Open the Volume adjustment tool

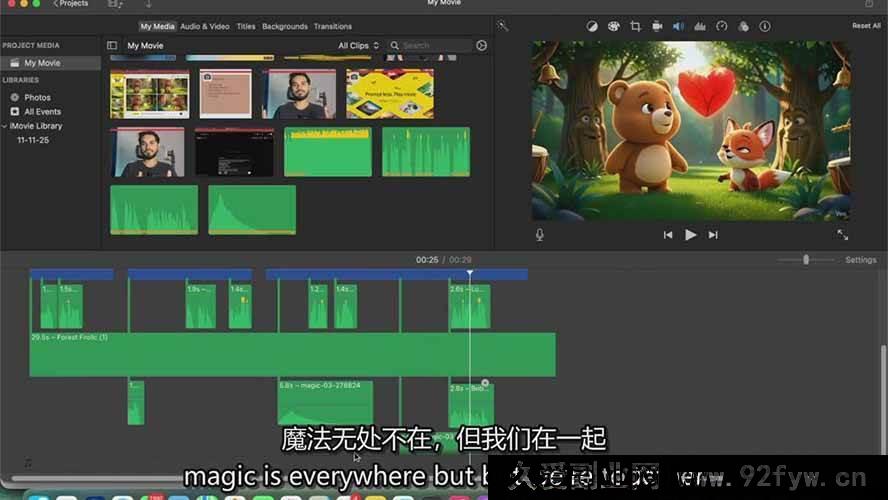(x=678, y=26)
